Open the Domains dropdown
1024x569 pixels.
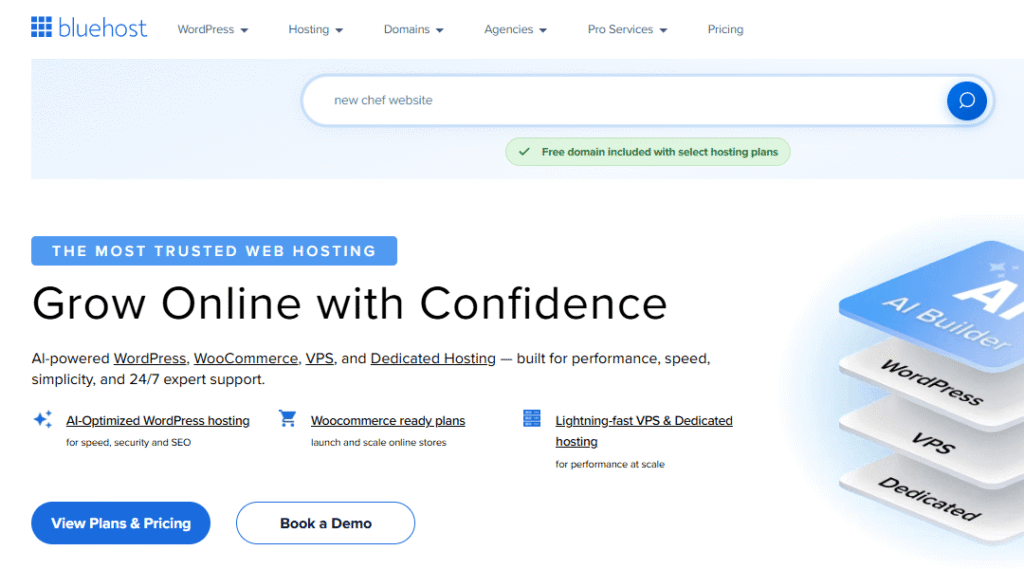413,29
